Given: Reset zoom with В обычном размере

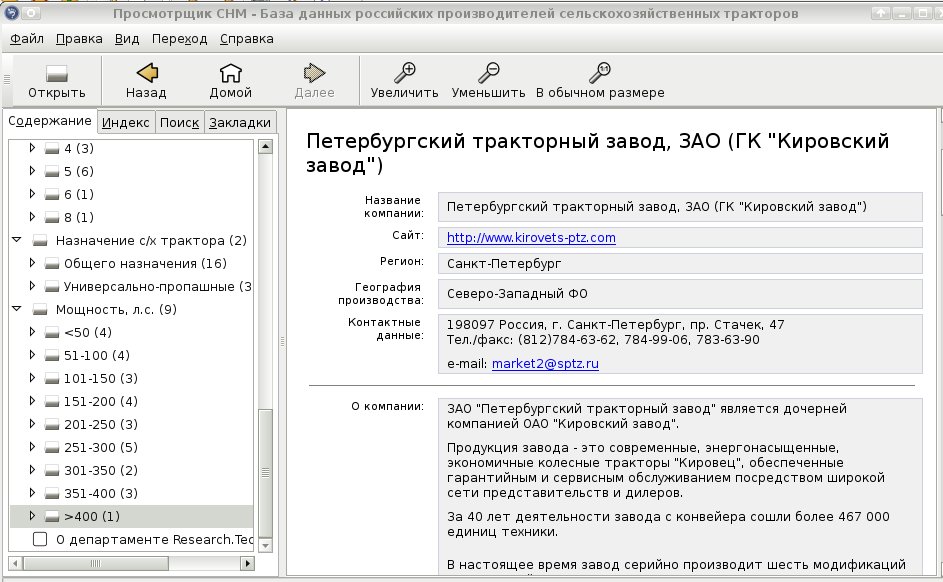Looking at the screenshot, I should point(600,73).
